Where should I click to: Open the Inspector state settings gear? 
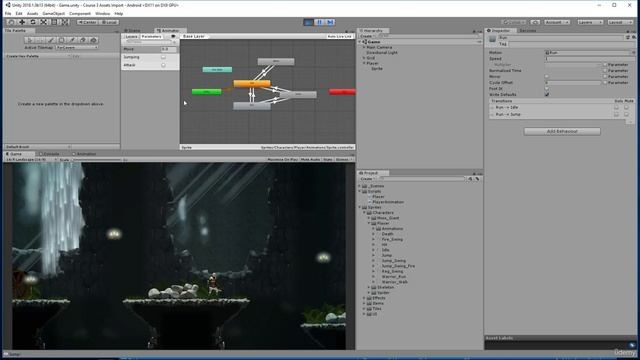click(x=634, y=38)
